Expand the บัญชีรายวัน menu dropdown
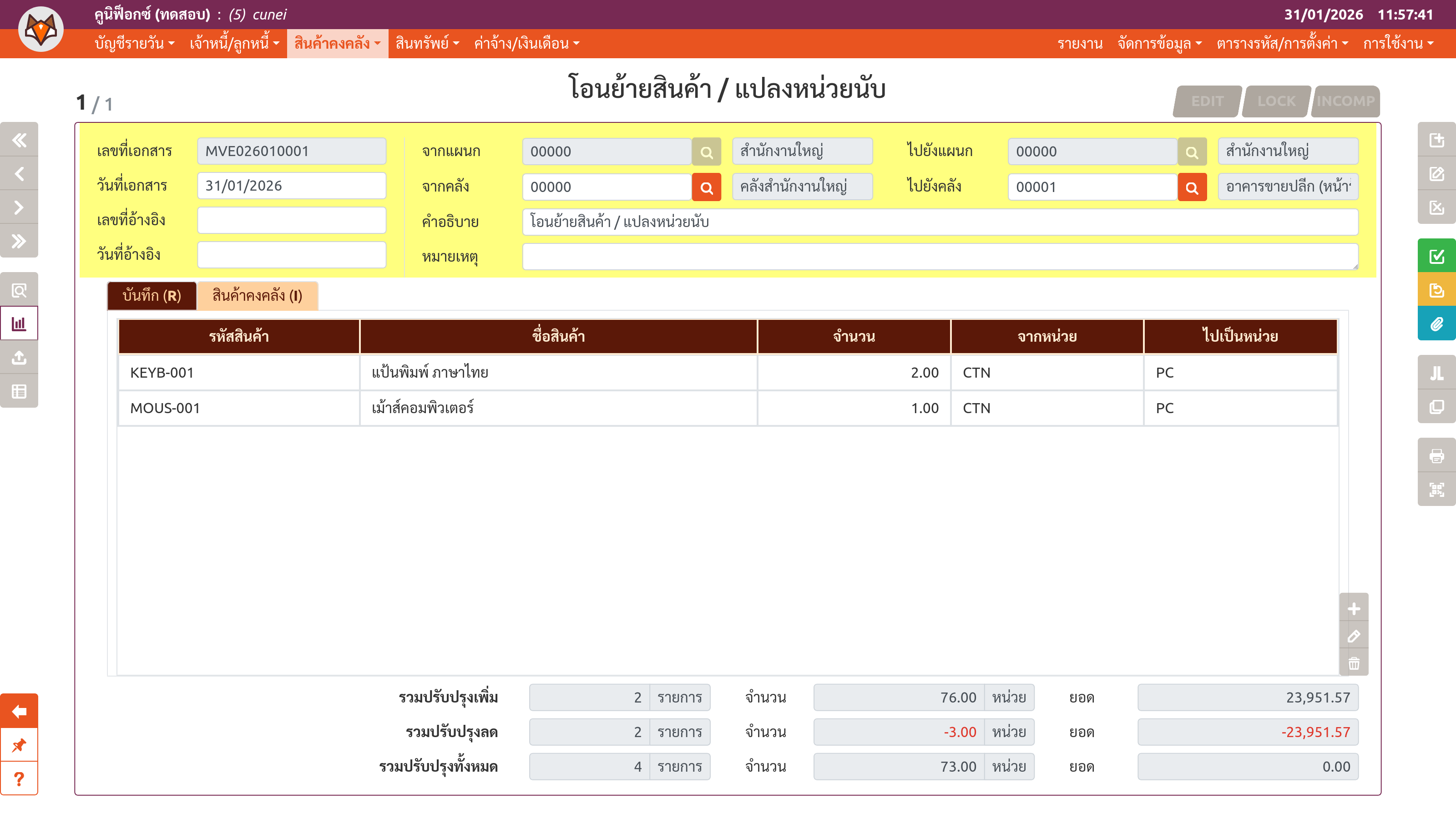 (x=135, y=44)
